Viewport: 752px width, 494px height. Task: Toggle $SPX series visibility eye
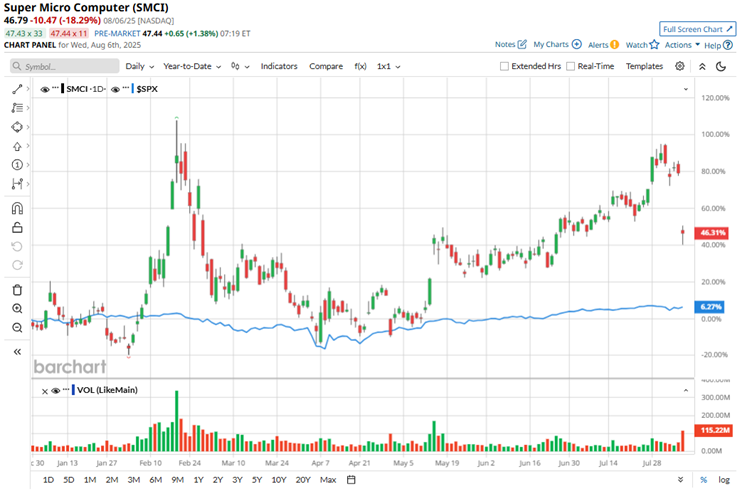(x=115, y=89)
